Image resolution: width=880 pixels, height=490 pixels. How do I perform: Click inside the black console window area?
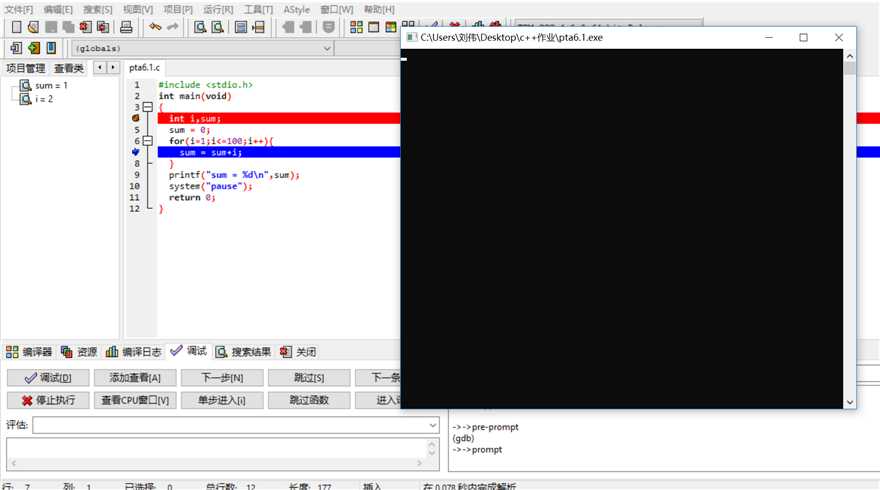coord(622,228)
